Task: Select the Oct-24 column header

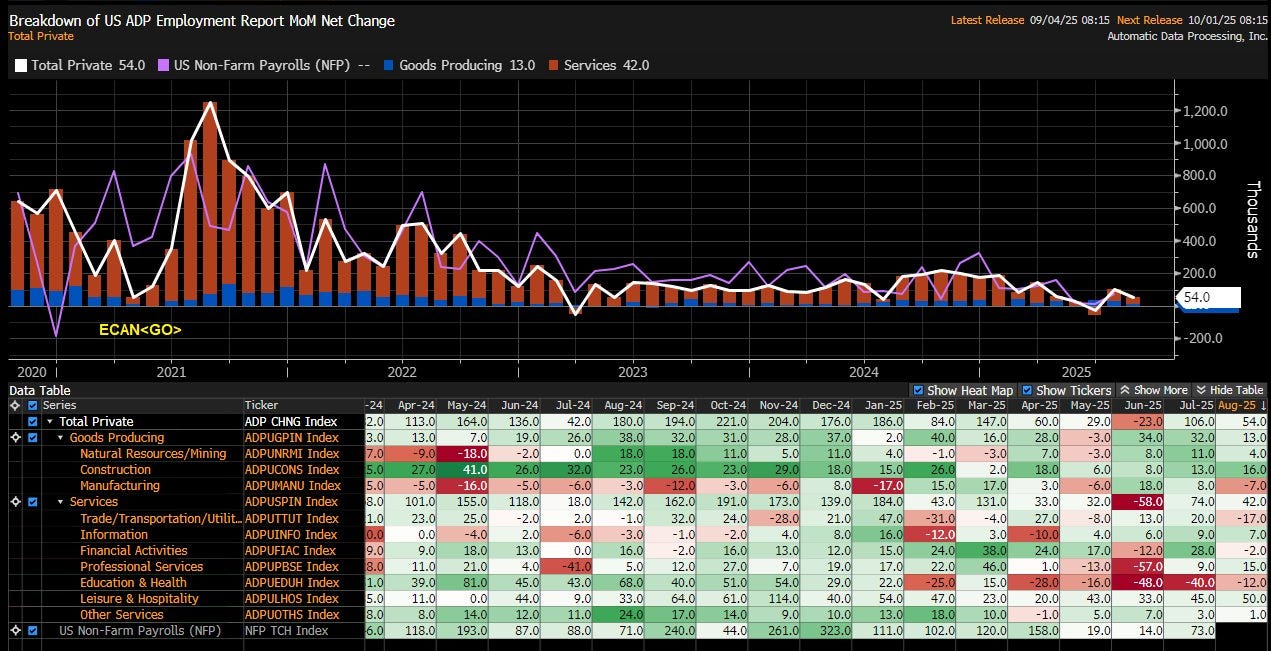Action: pyautogui.click(x=721, y=405)
